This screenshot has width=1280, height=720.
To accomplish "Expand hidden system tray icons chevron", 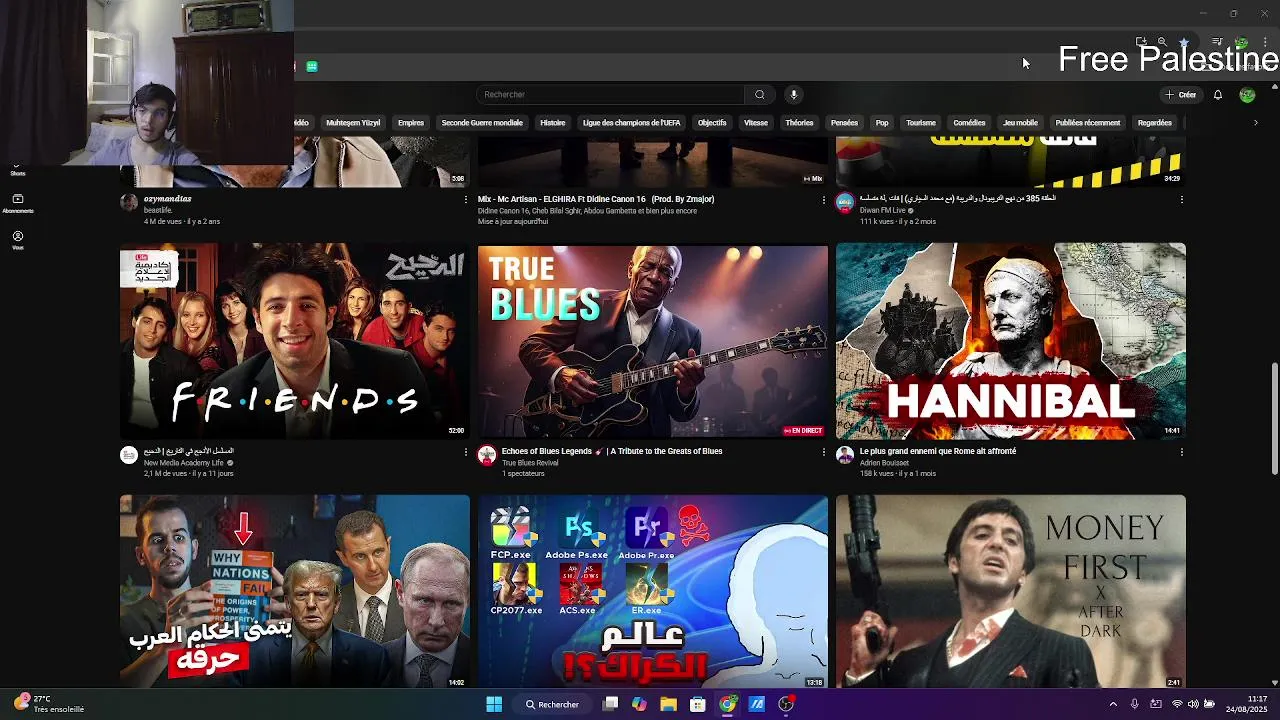I will (x=1113, y=704).
